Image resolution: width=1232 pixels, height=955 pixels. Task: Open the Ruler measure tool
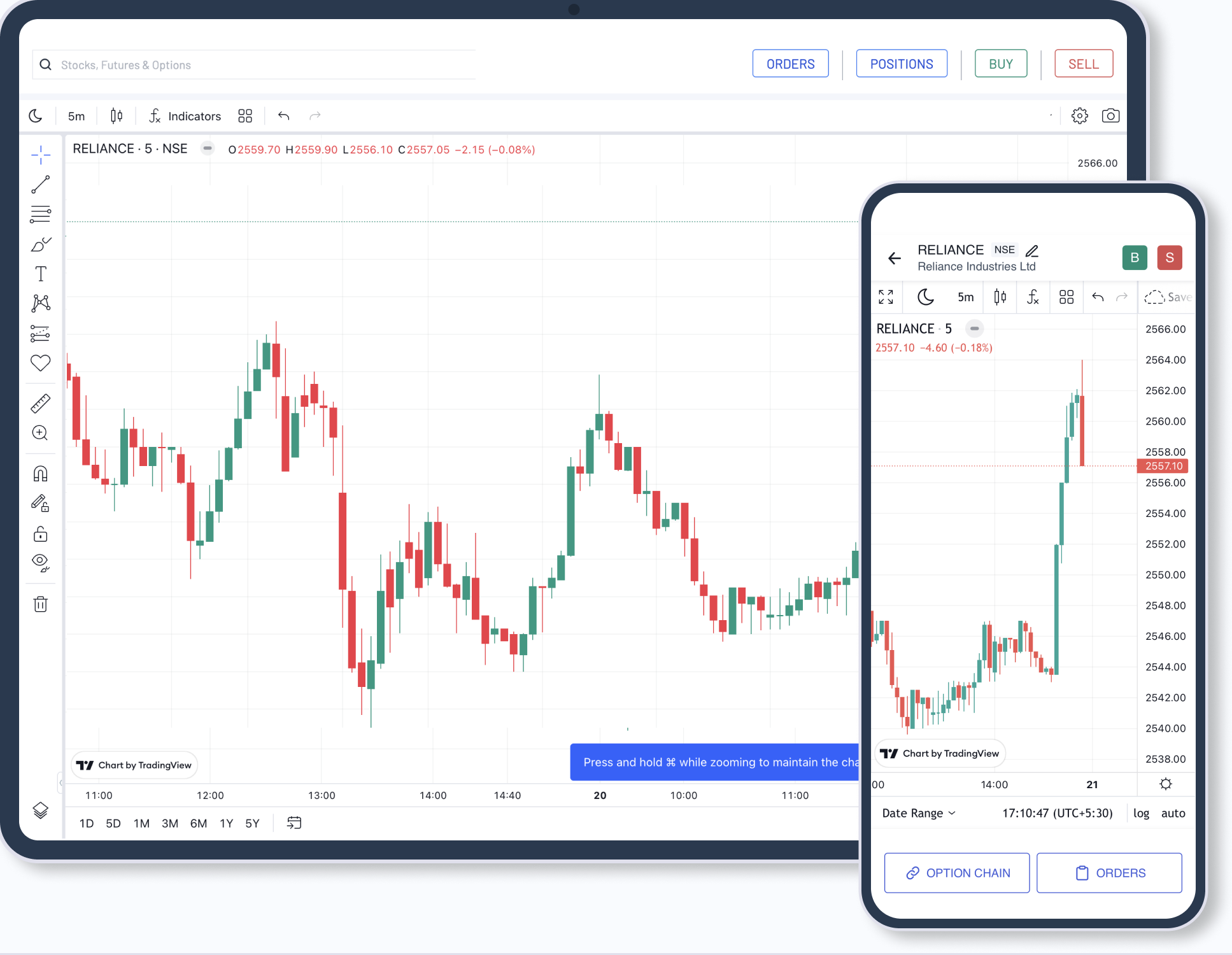(x=40, y=402)
